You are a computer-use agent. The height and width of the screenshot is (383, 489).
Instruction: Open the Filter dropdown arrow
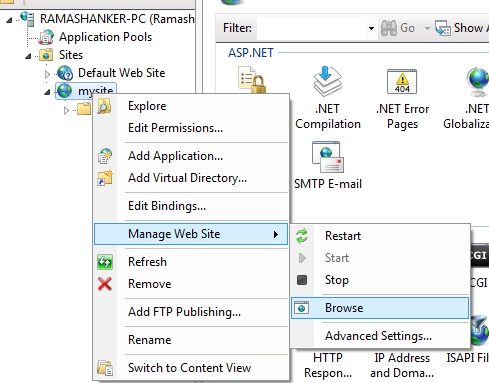(x=371, y=28)
